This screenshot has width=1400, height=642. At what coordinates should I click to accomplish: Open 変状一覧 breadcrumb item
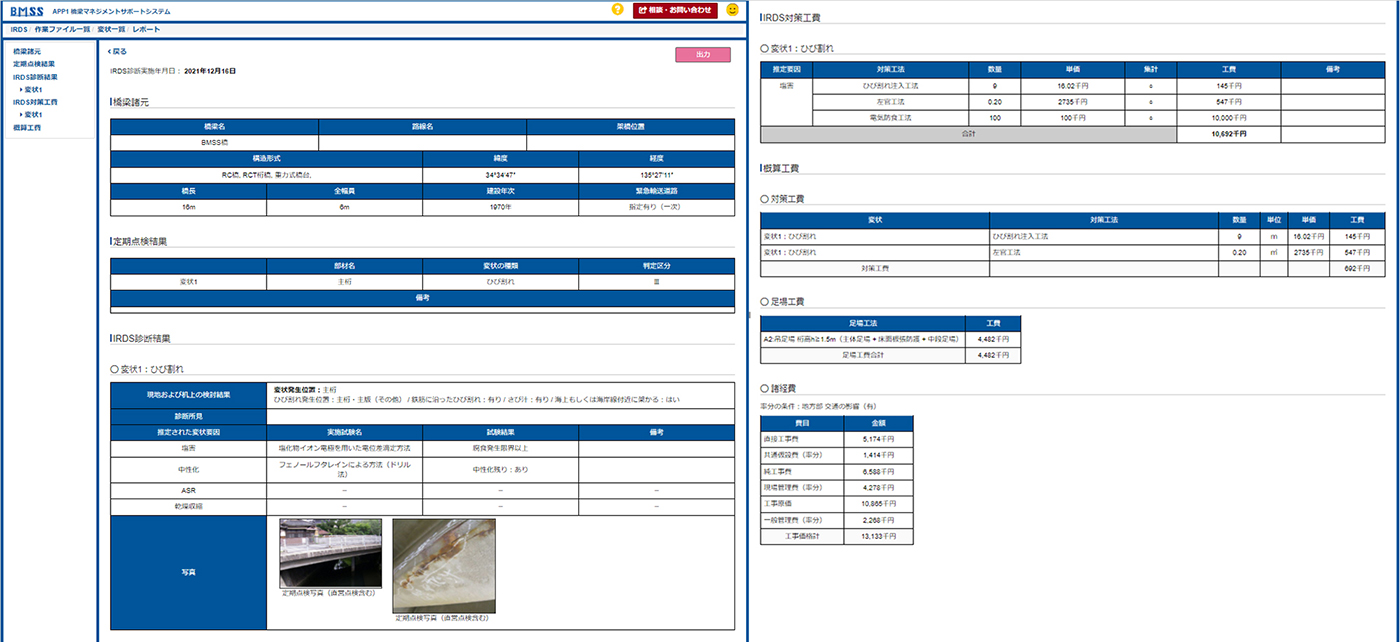(111, 30)
